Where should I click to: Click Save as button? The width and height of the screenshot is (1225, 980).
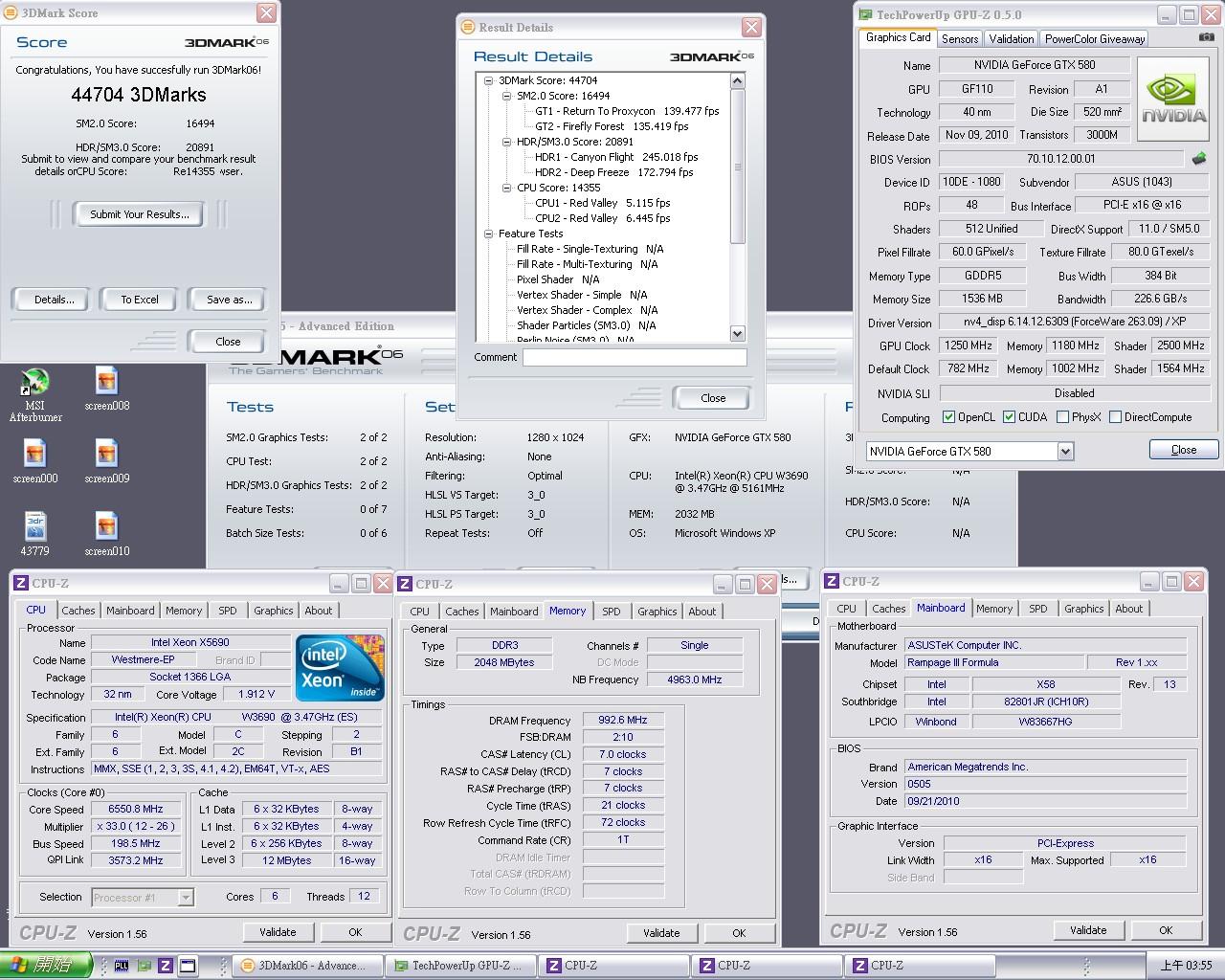point(229,300)
